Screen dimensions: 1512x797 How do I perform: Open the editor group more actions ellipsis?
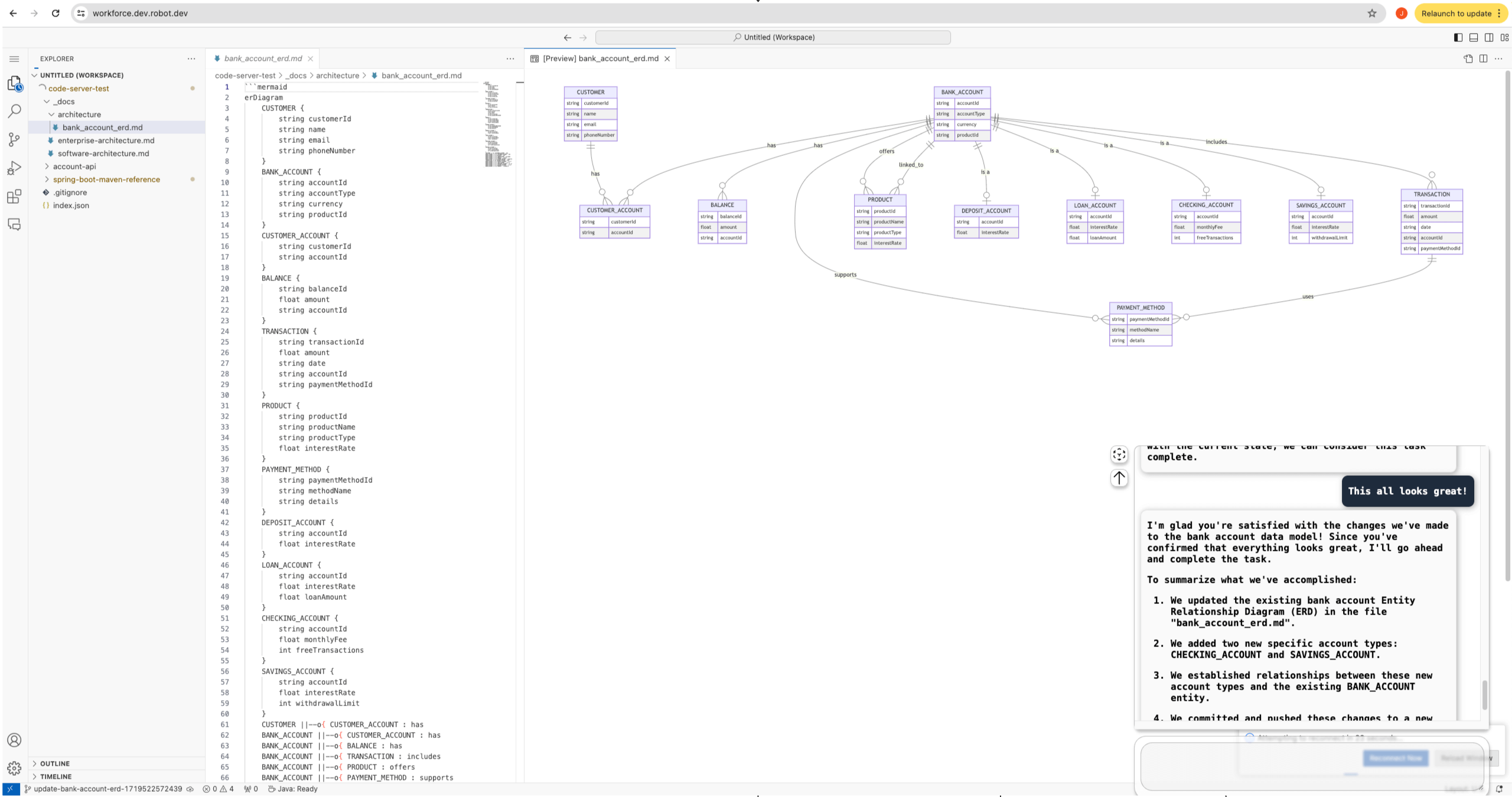(510, 58)
